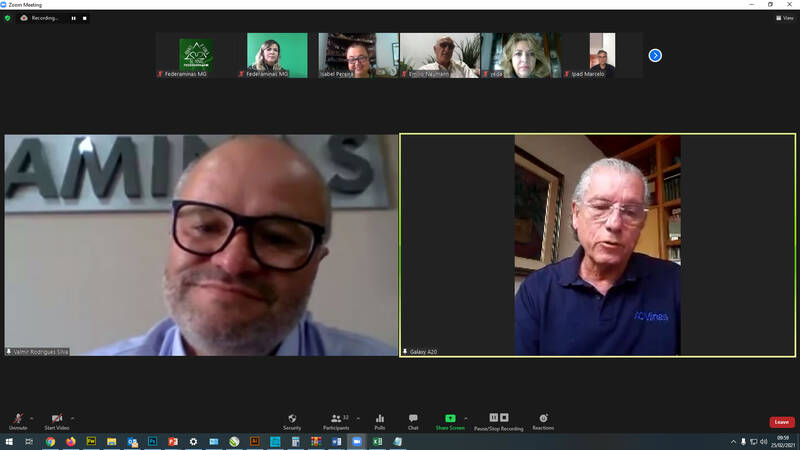Pause recording from the top-left indicator
Screen dimensions: 800x450
(x=73, y=18)
